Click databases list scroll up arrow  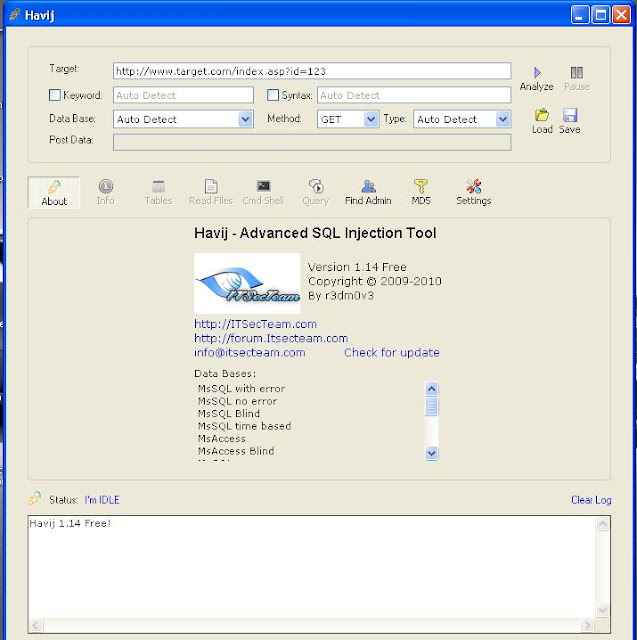tap(432, 389)
